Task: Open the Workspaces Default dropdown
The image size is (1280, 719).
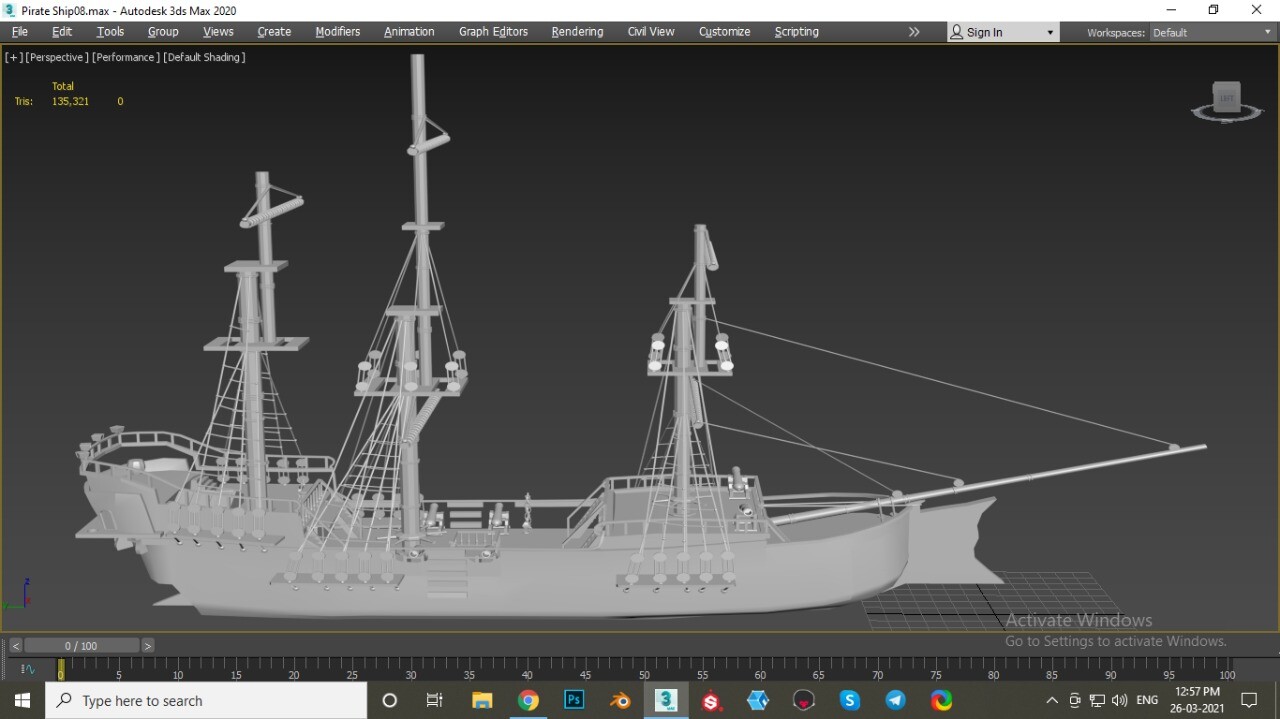Action: (1211, 33)
